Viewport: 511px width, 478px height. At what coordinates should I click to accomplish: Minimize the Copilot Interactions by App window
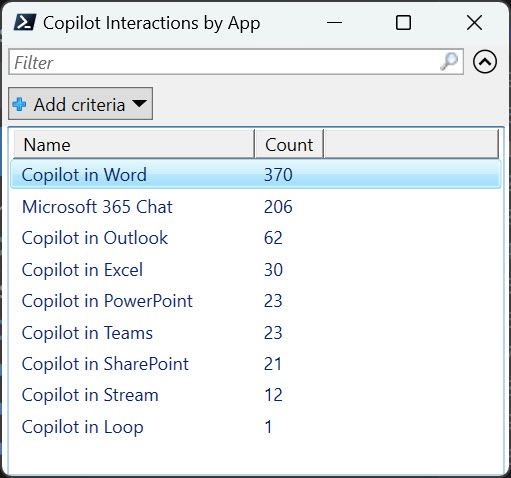coord(334,23)
